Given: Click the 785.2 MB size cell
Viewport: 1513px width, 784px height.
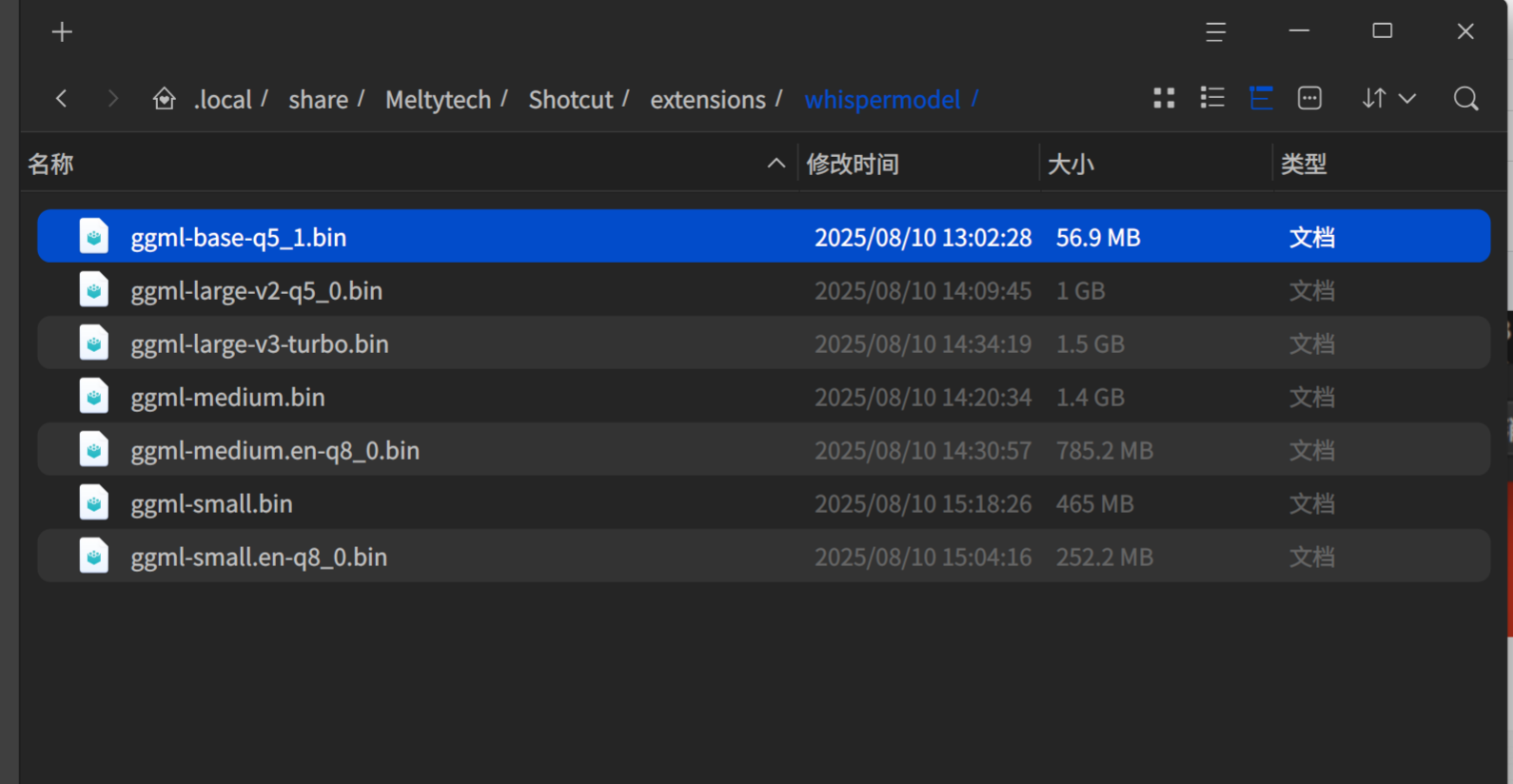Looking at the screenshot, I should [1104, 450].
